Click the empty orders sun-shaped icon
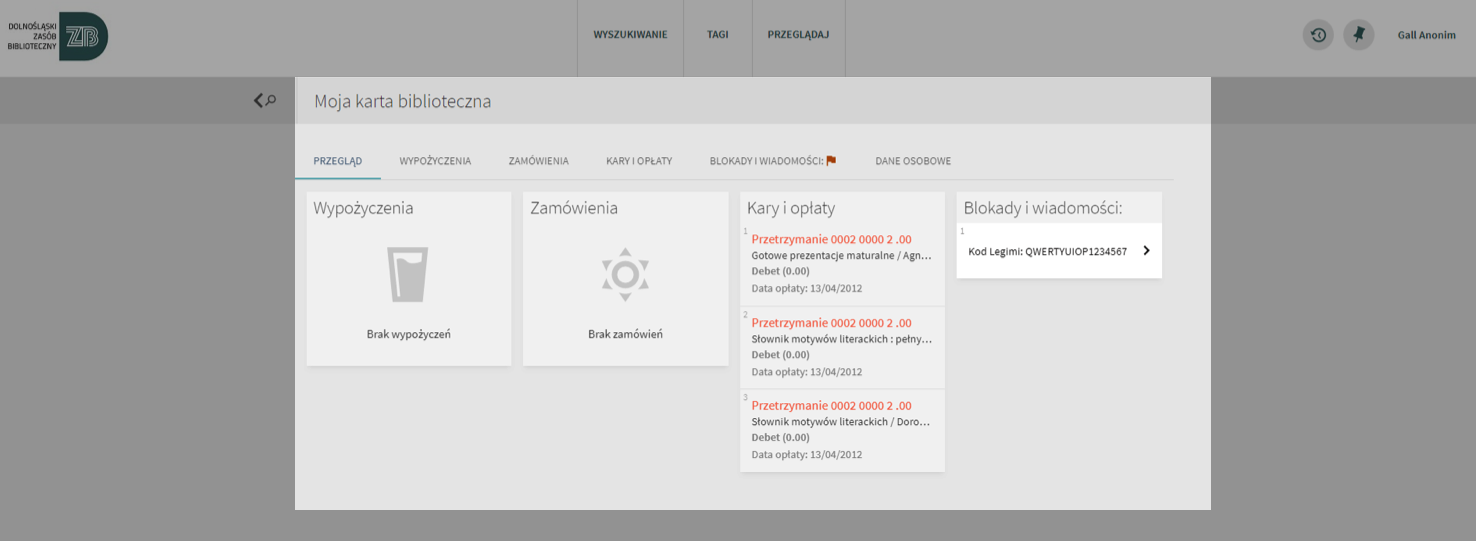This screenshot has height=541, width=1476. tap(625, 274)
